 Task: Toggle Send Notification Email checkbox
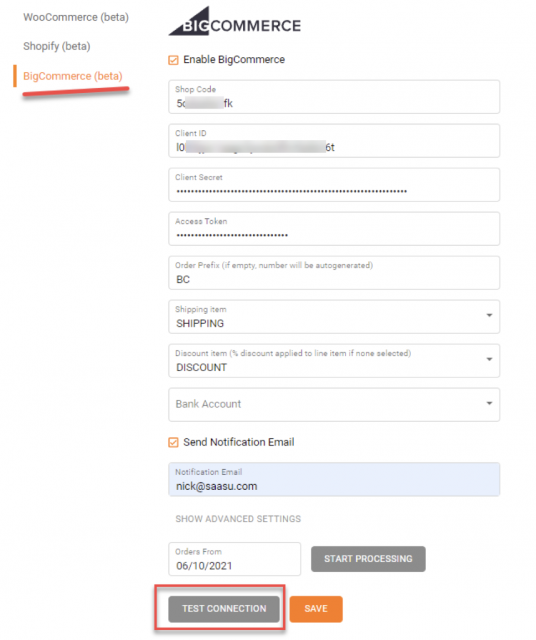(x=173, y=442)
